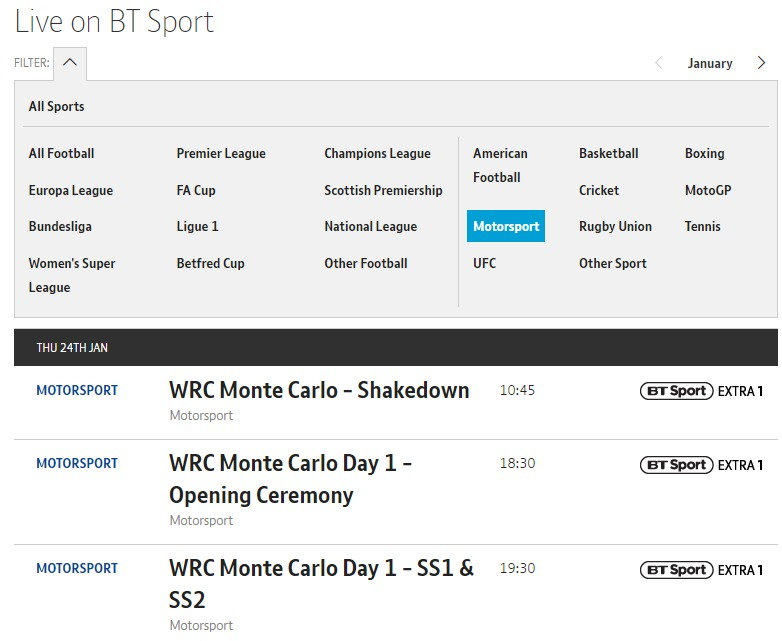
Task: Go to next month arrow
Action: [x=762, y=63]
